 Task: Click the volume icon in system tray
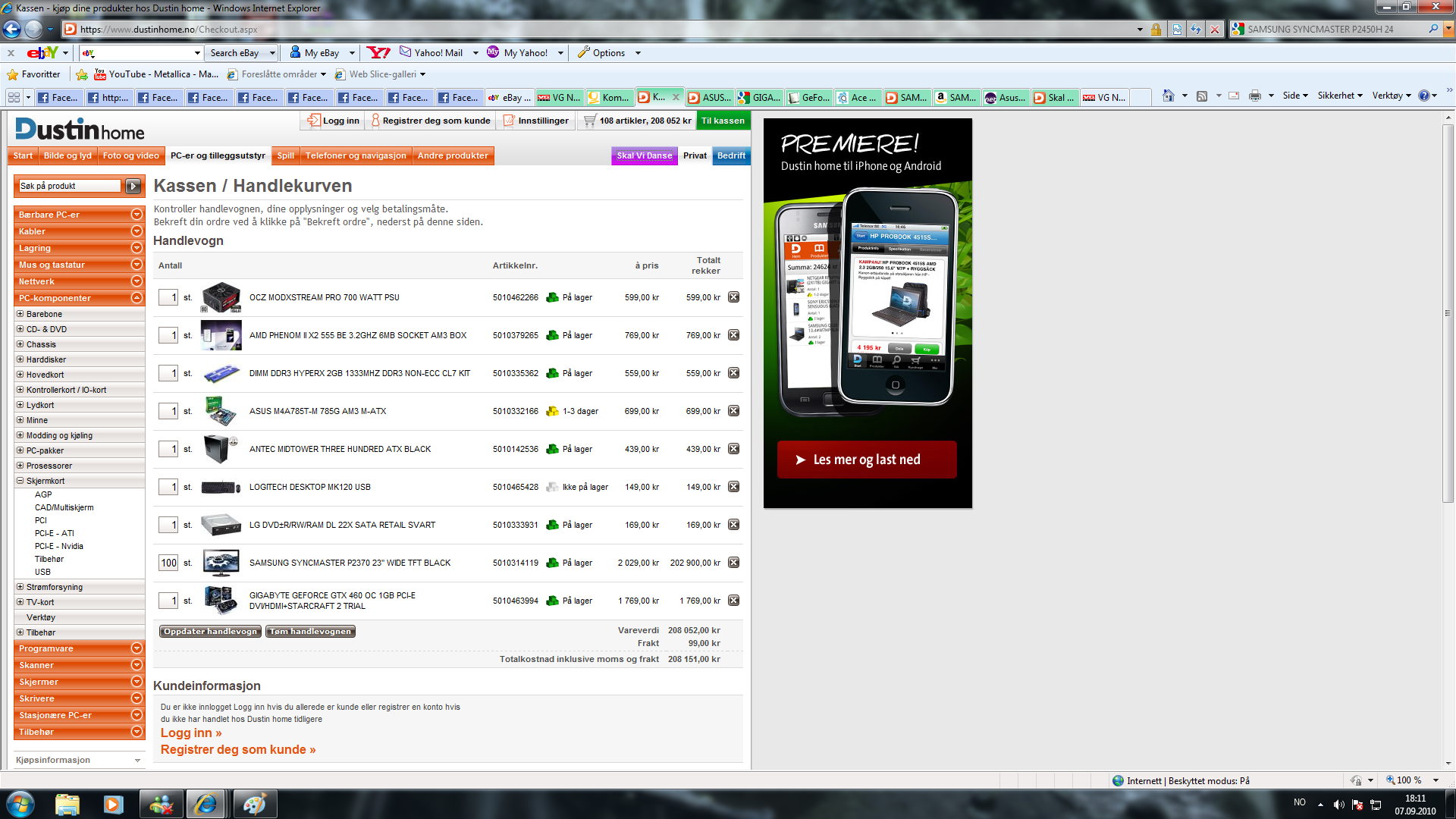(1338, 804)
